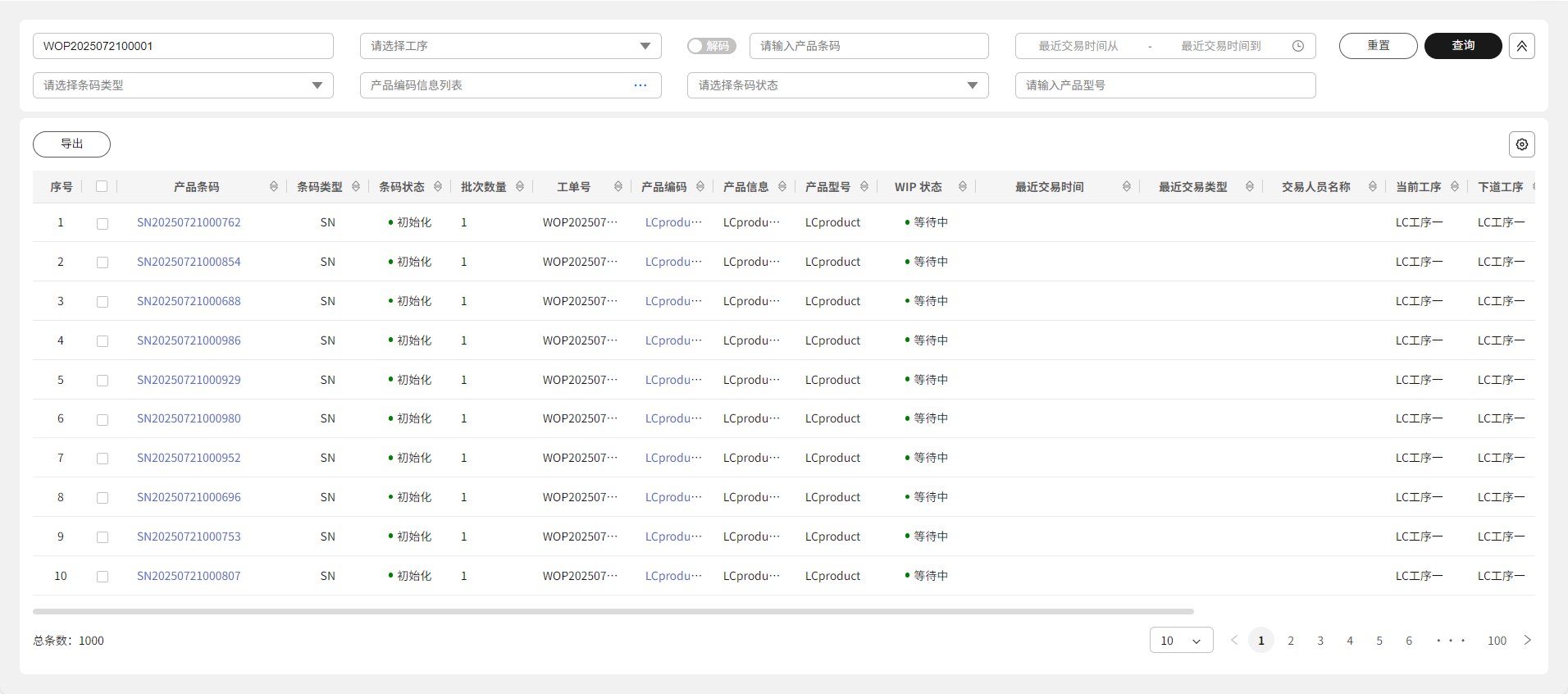
Task: Check row SN20250721000986 checkbox
Action: pos(103,341)
